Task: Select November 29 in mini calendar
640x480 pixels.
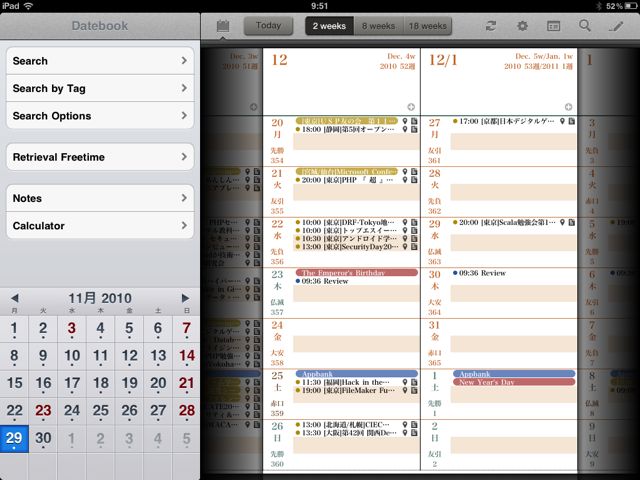Action: 14,439
